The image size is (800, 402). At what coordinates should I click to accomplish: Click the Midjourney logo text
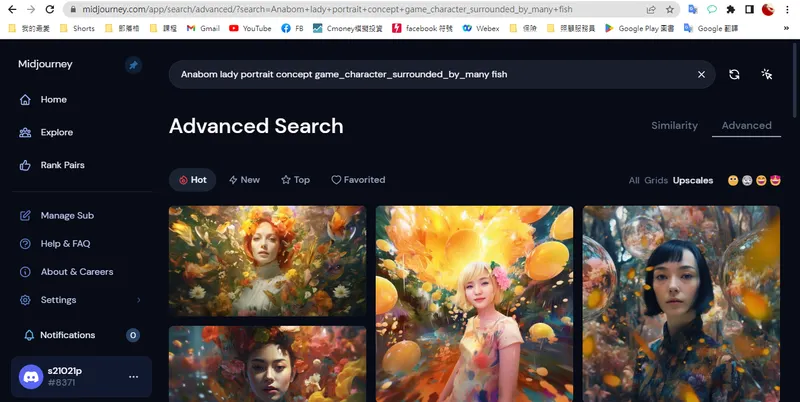(x=45, y=64)
